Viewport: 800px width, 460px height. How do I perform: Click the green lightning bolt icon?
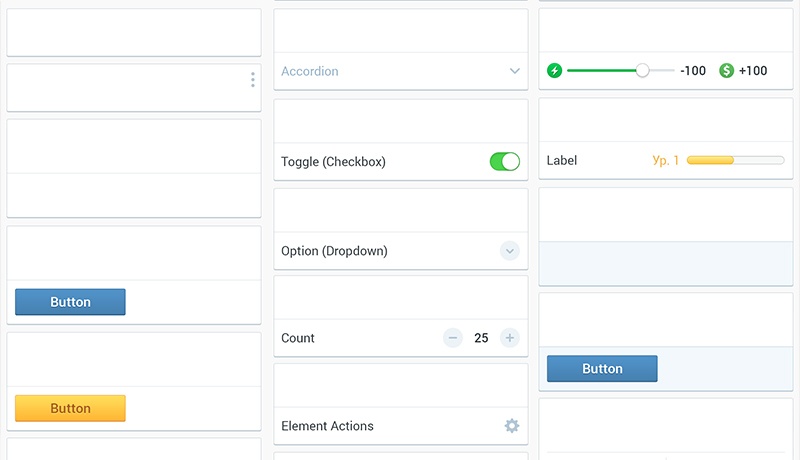(555, 71)
